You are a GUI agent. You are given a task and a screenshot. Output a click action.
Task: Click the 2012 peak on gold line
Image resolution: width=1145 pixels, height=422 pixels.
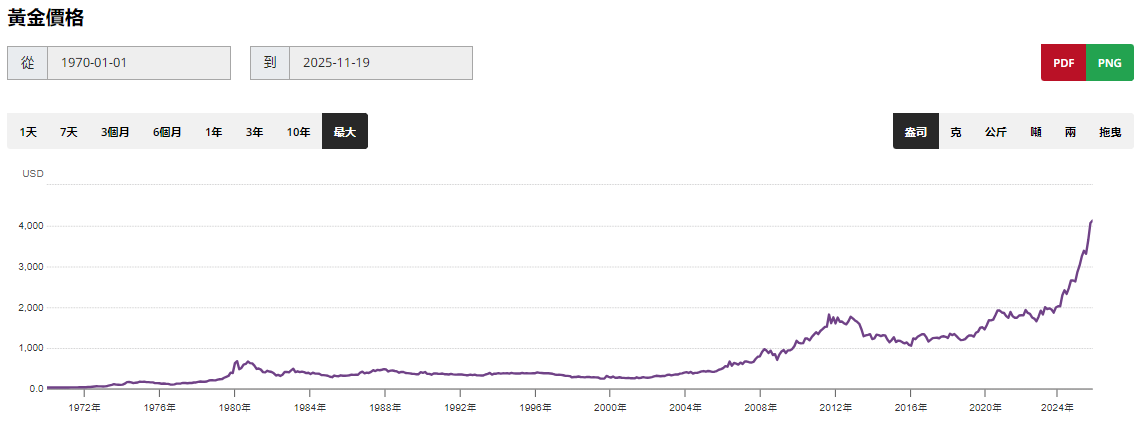829,315
